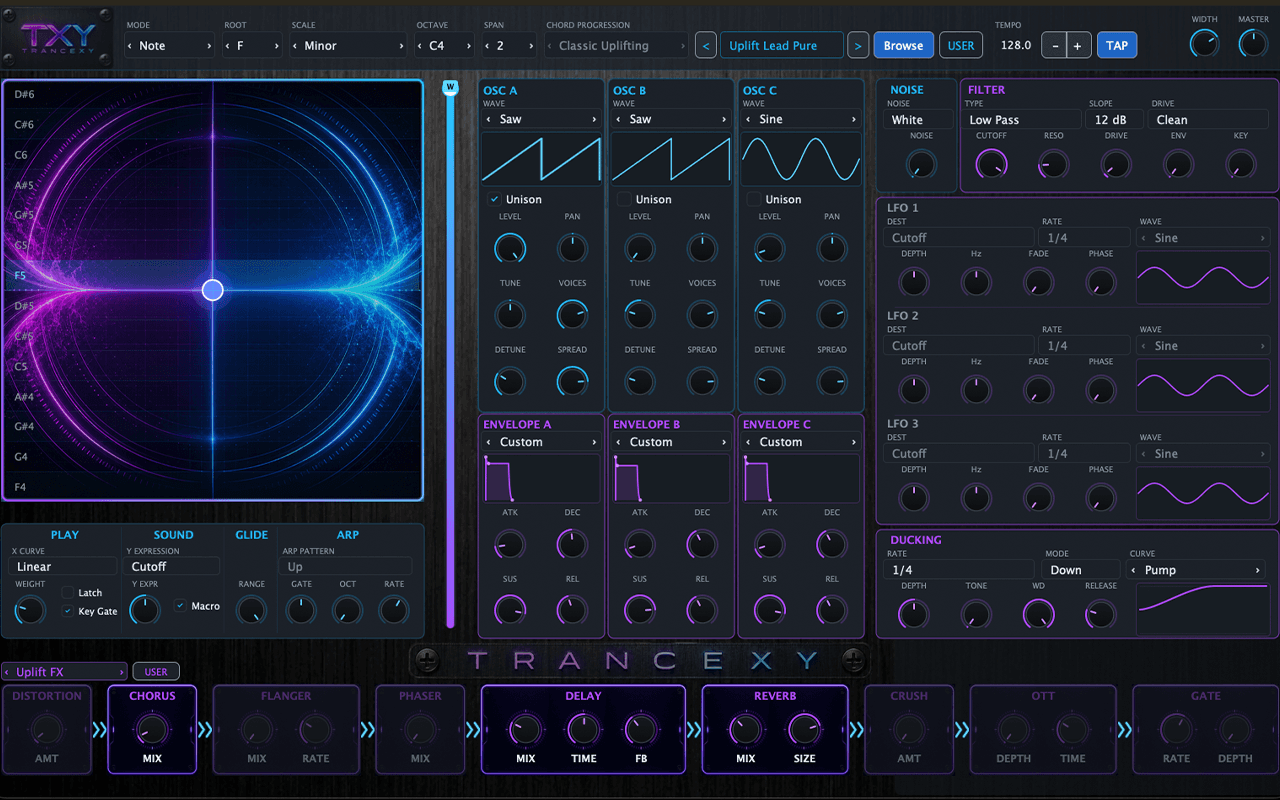Open the Uplift FX preset selector
This screenshot has height=800, width=1280.
point(65,672)
